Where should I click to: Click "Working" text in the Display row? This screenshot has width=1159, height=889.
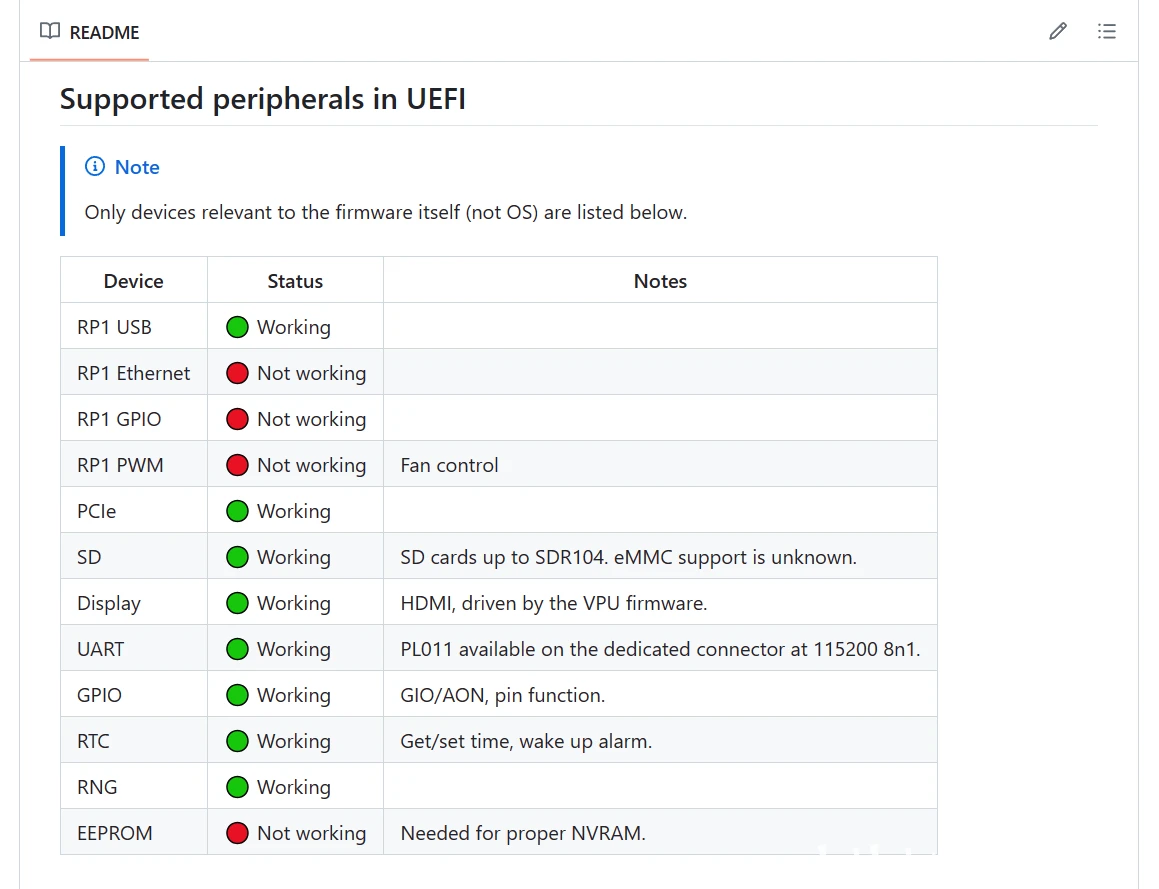(x=293, y=603)
